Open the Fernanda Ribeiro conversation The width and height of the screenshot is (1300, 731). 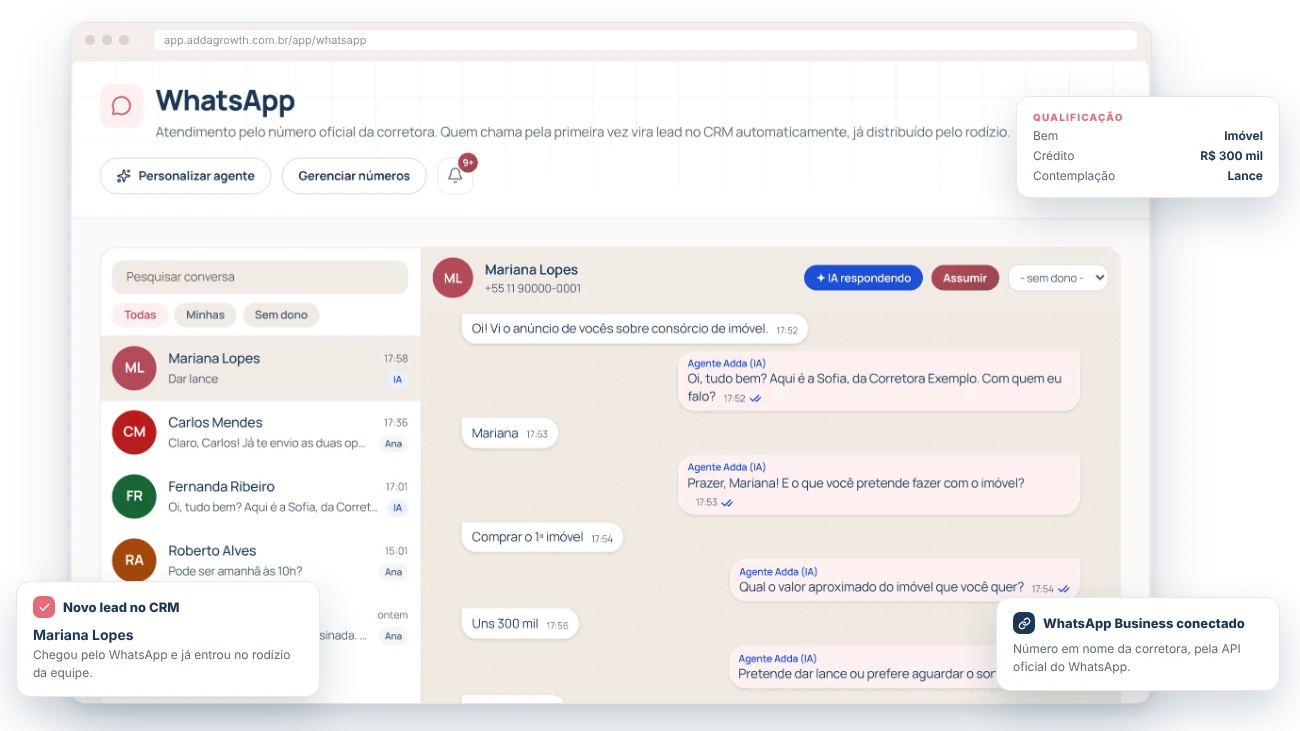260,496
